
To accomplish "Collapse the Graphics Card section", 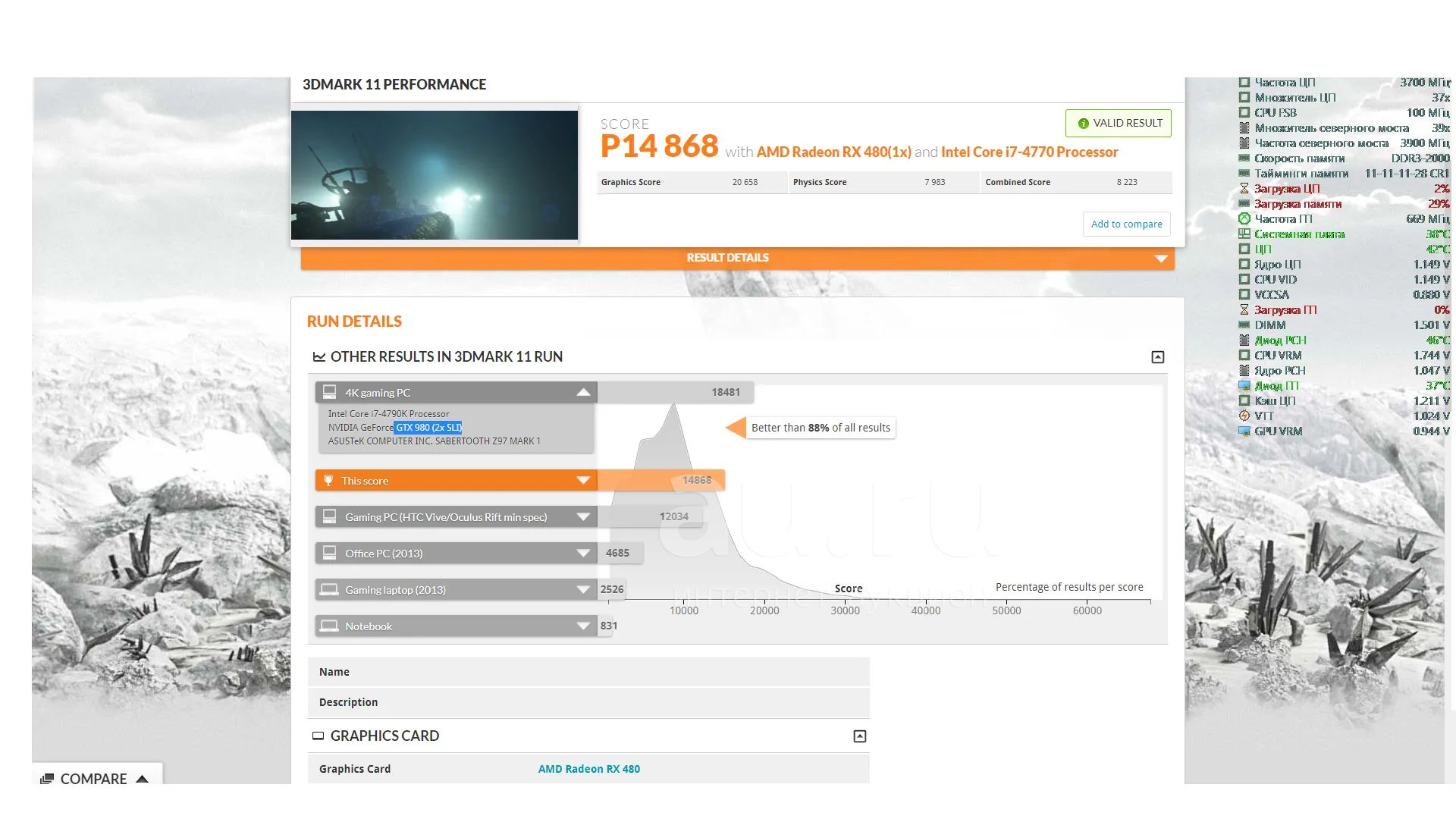I will pyautogui.click(x=859, y=736).
